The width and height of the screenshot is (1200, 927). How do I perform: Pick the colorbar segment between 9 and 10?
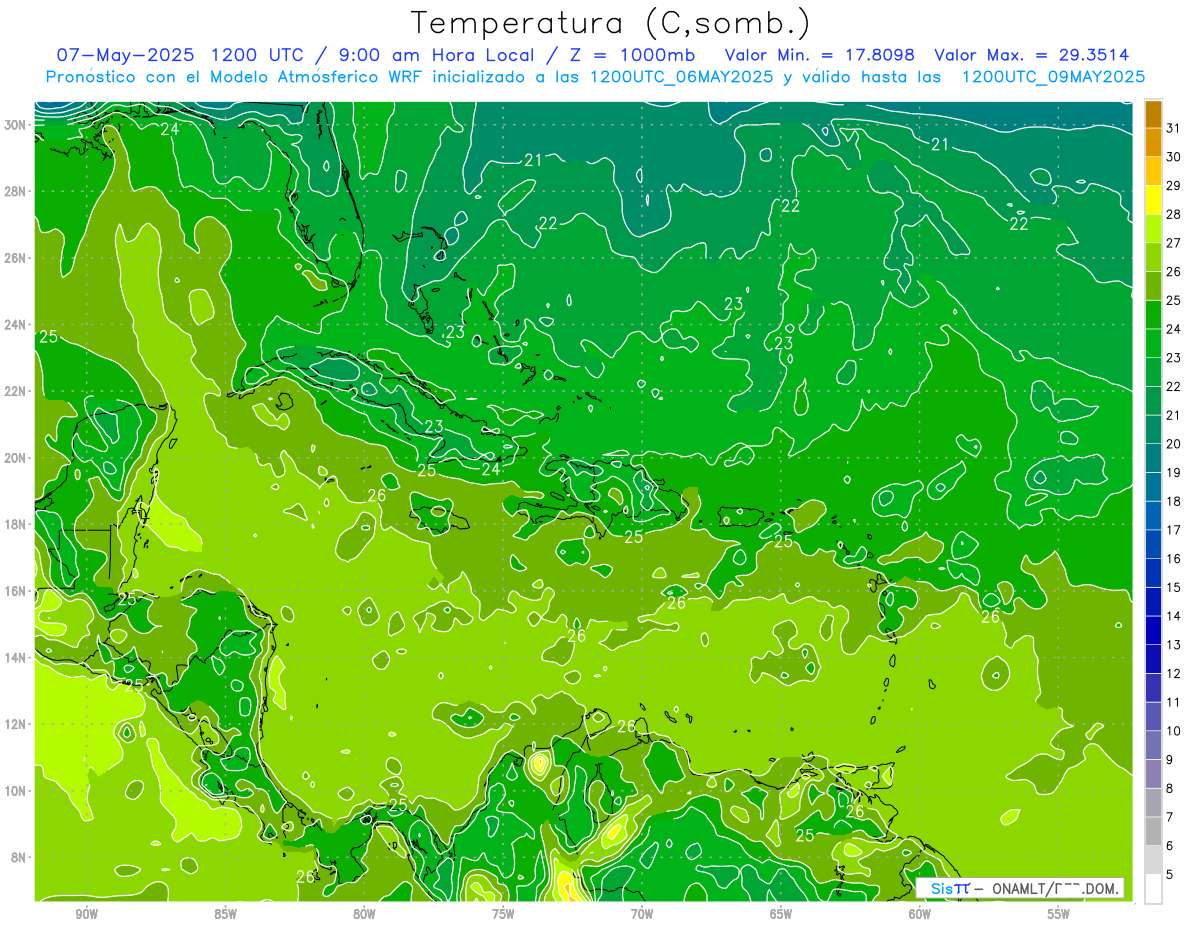click(1153, 746)
